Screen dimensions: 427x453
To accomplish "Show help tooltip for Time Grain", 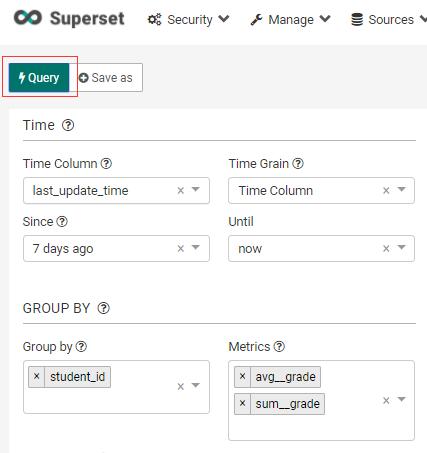I will point(298,164).
